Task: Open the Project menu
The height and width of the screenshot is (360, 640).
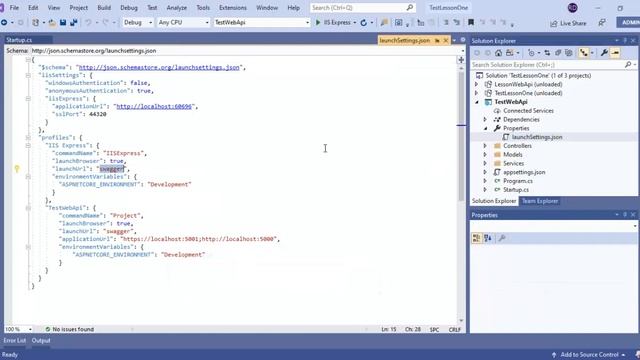Action: click(x=78, y=8)
